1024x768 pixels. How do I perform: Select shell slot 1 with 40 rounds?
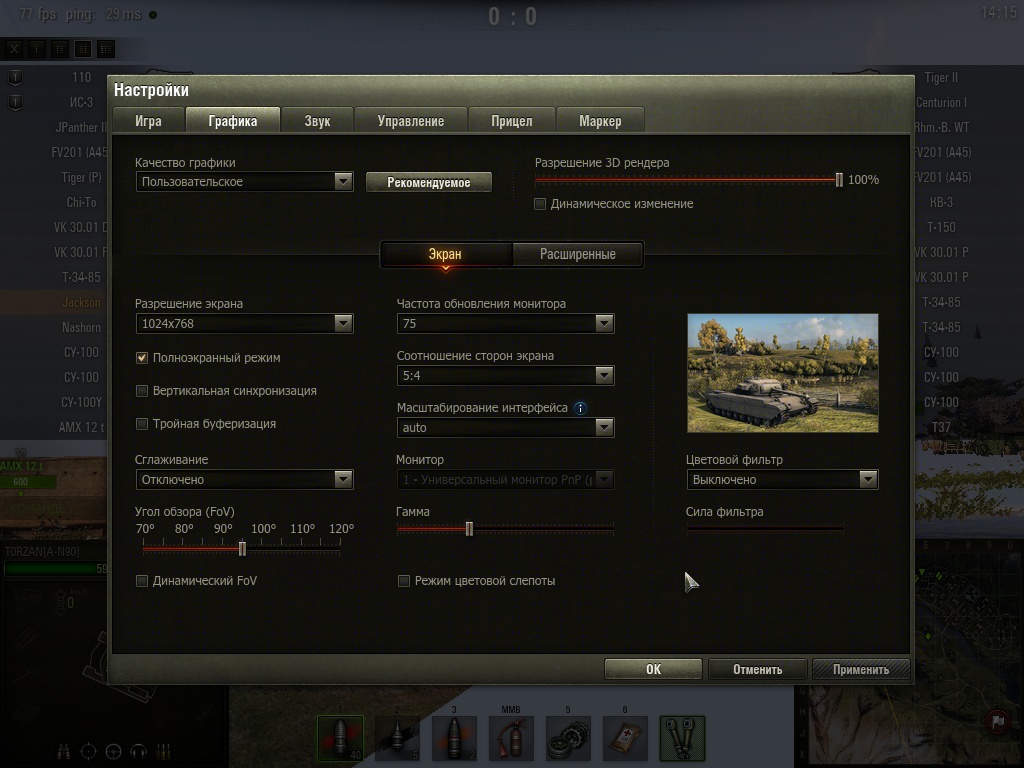click(340, 739)
